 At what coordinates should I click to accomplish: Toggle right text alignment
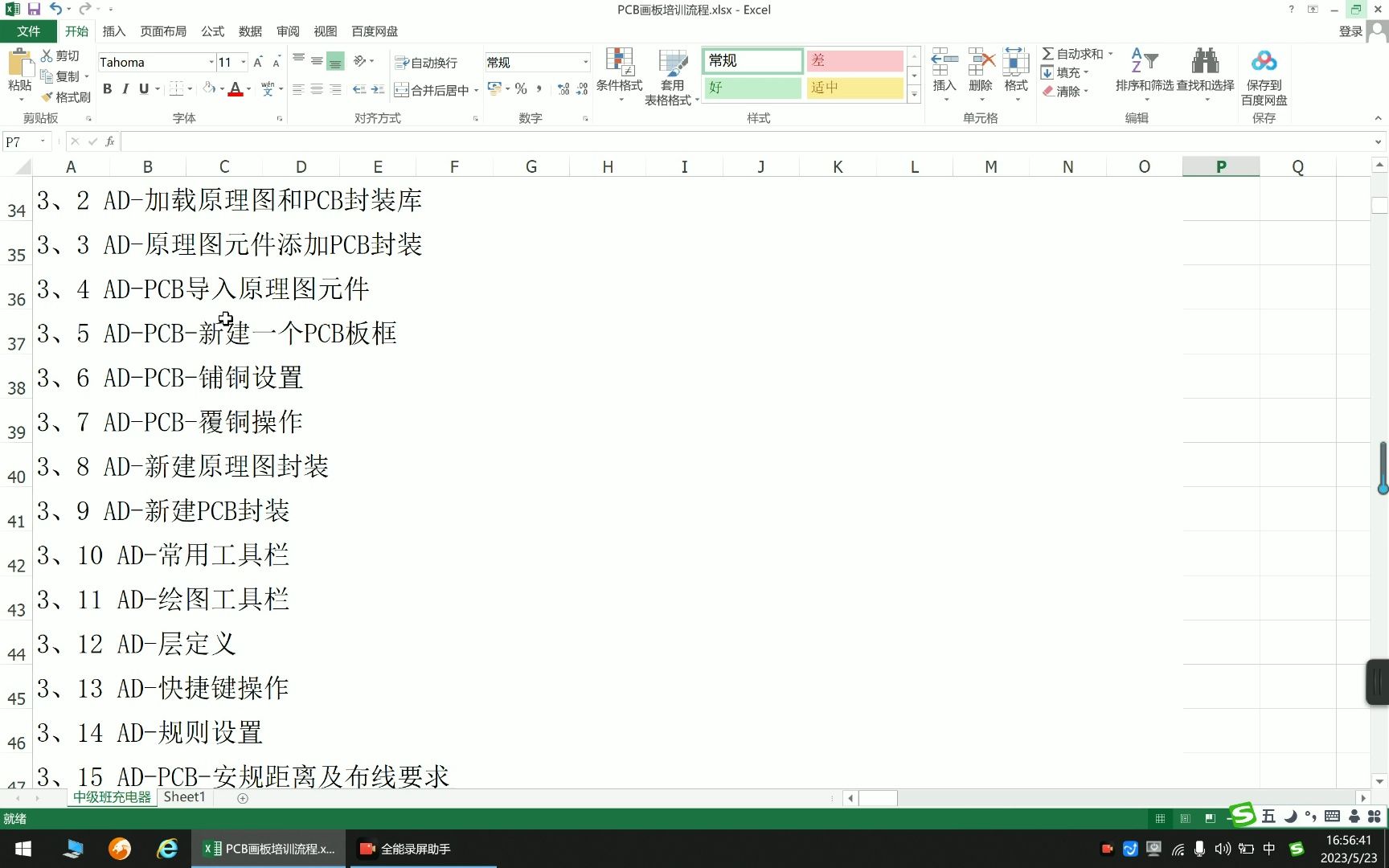(x=335, y=89)
